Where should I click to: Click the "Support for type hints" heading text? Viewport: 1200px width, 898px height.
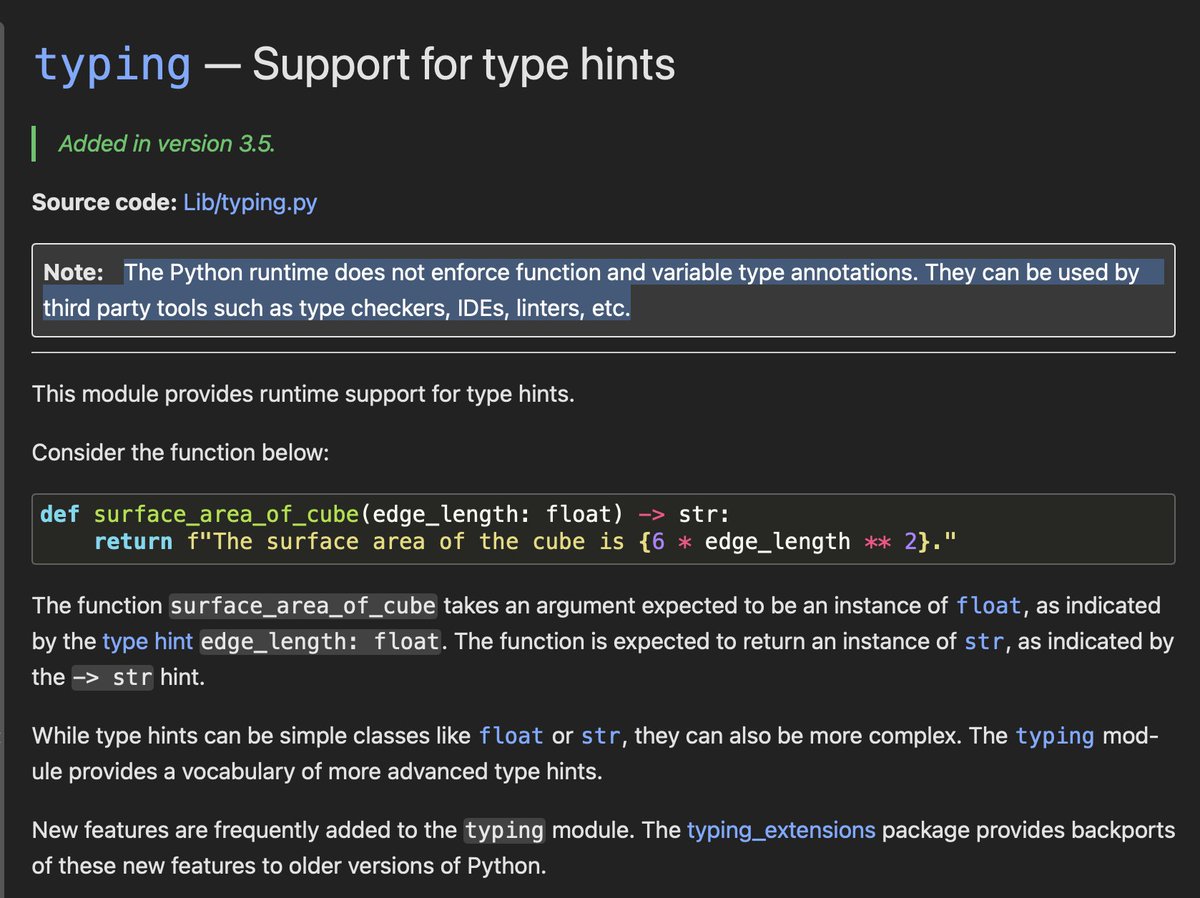click(x=464, y=65)
